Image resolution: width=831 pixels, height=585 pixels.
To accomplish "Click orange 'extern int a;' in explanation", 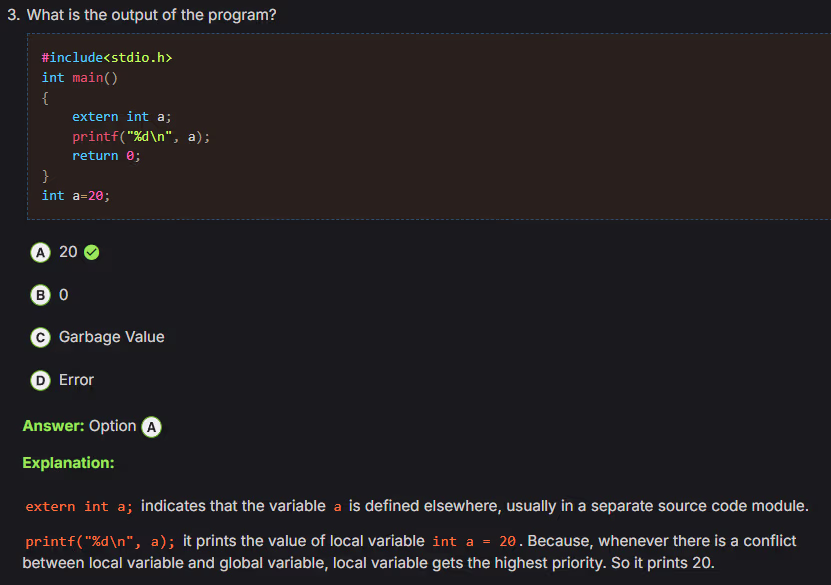I will pos(79,507).
